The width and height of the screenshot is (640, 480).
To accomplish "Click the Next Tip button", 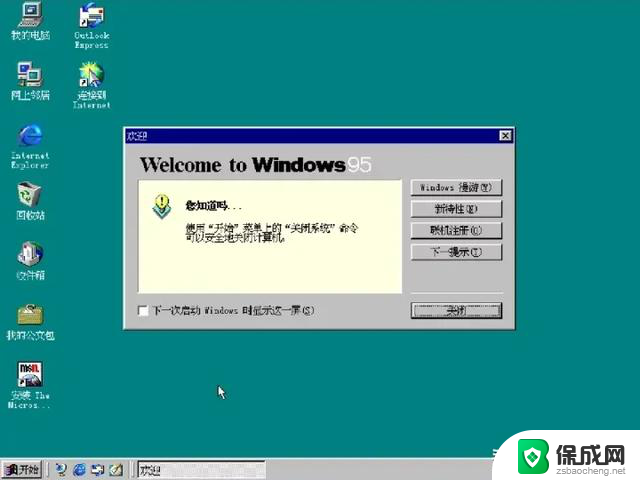I will click(x=456, y=252).
